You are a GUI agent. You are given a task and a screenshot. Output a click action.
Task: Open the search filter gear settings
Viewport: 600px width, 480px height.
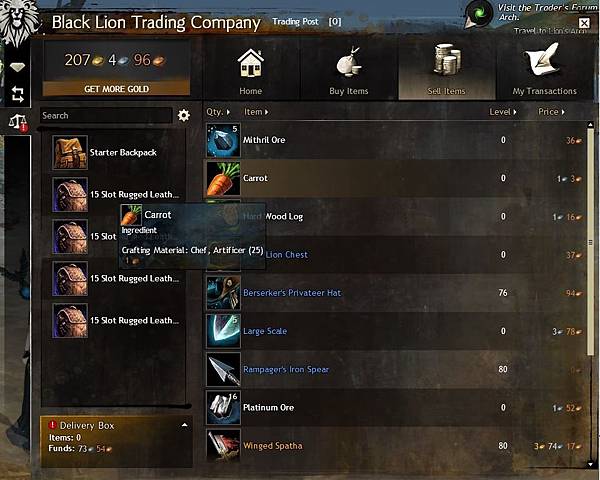click(x=184, y=115)
